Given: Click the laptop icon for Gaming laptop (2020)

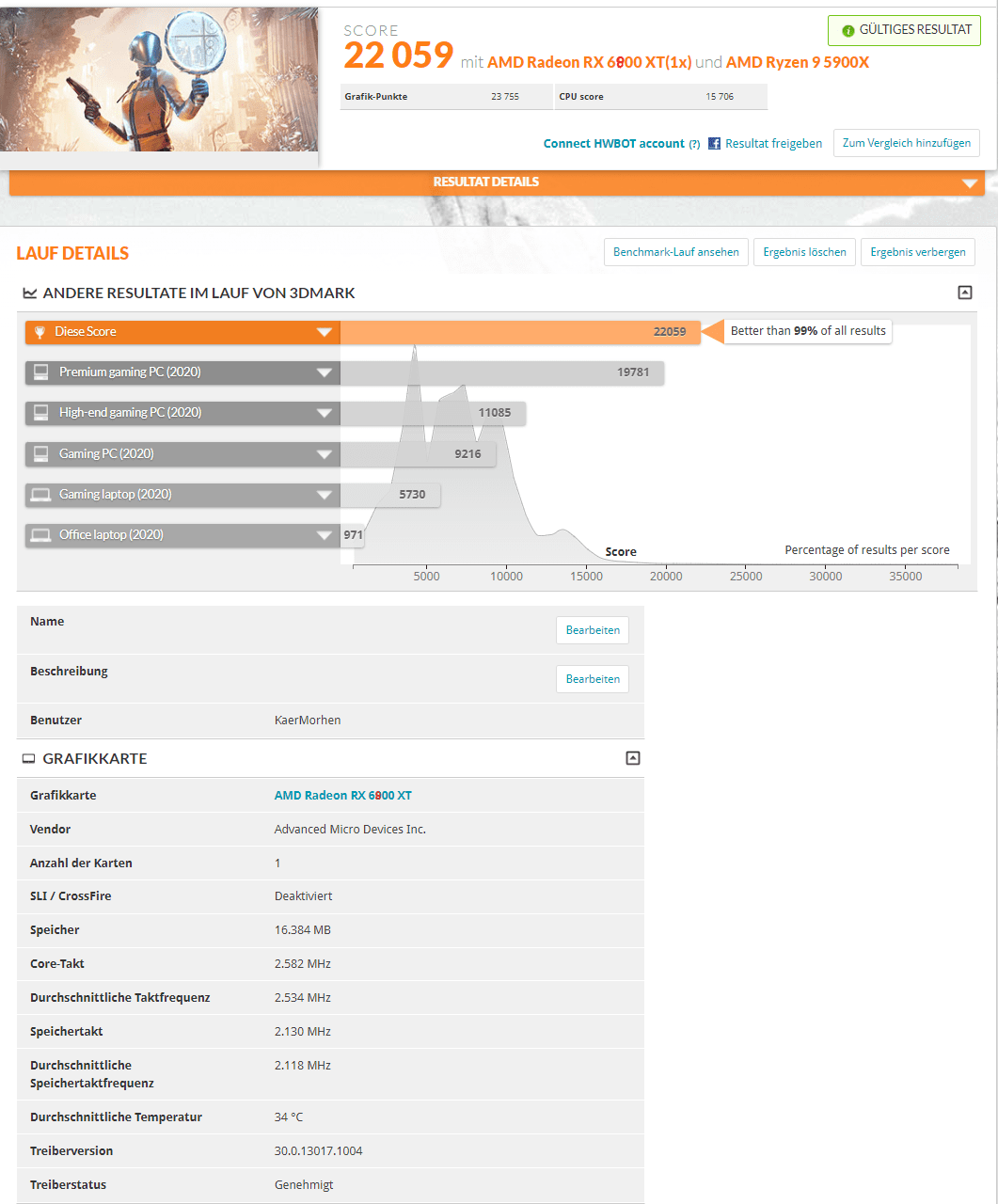Looking at the screenshot, I should click(x=40, y=495).
